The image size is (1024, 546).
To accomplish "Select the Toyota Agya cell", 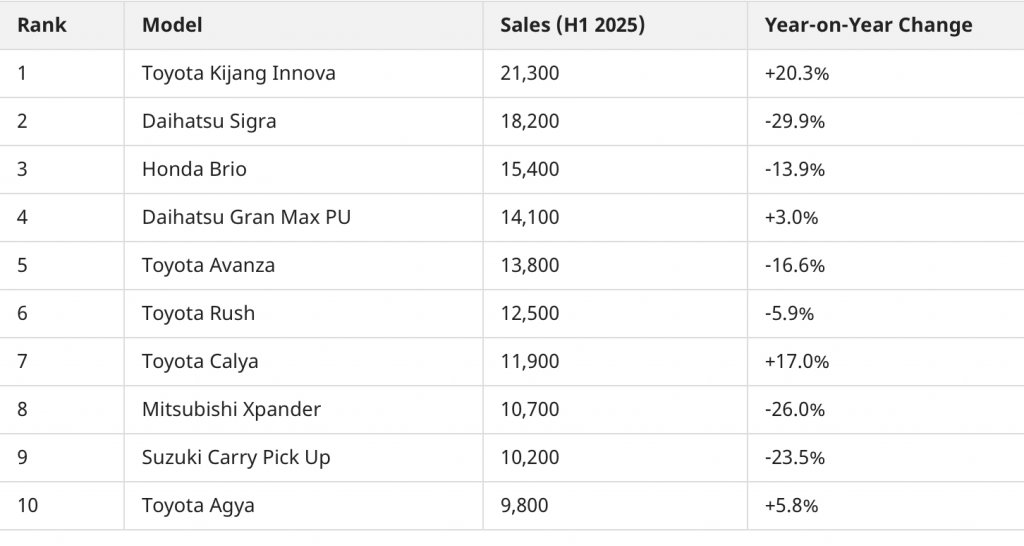I will click(x=198, y=505).
